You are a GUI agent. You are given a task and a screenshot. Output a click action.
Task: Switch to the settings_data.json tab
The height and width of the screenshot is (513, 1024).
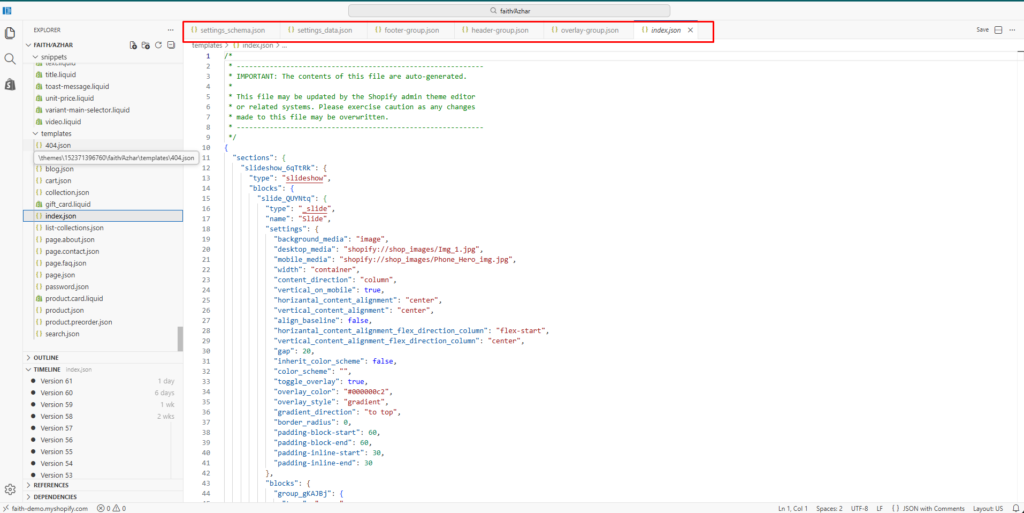click(x=319, y=30)
